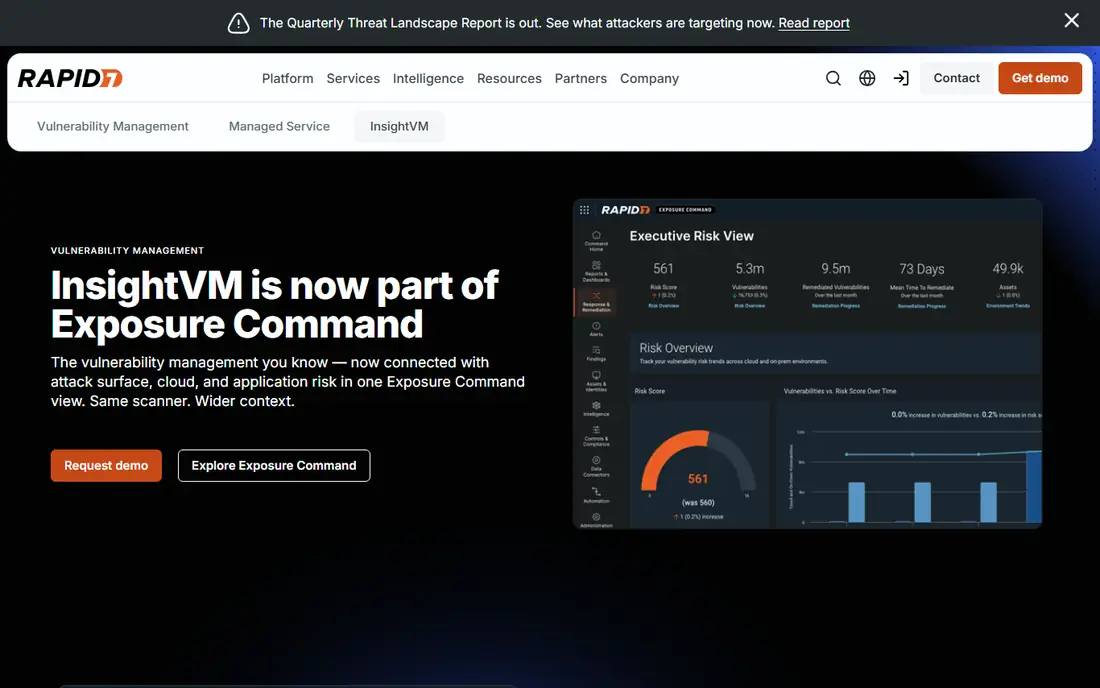Click the app grid icon in the dashboard
Viewport: 1100px width, 688px height.
tap(584, 210)
